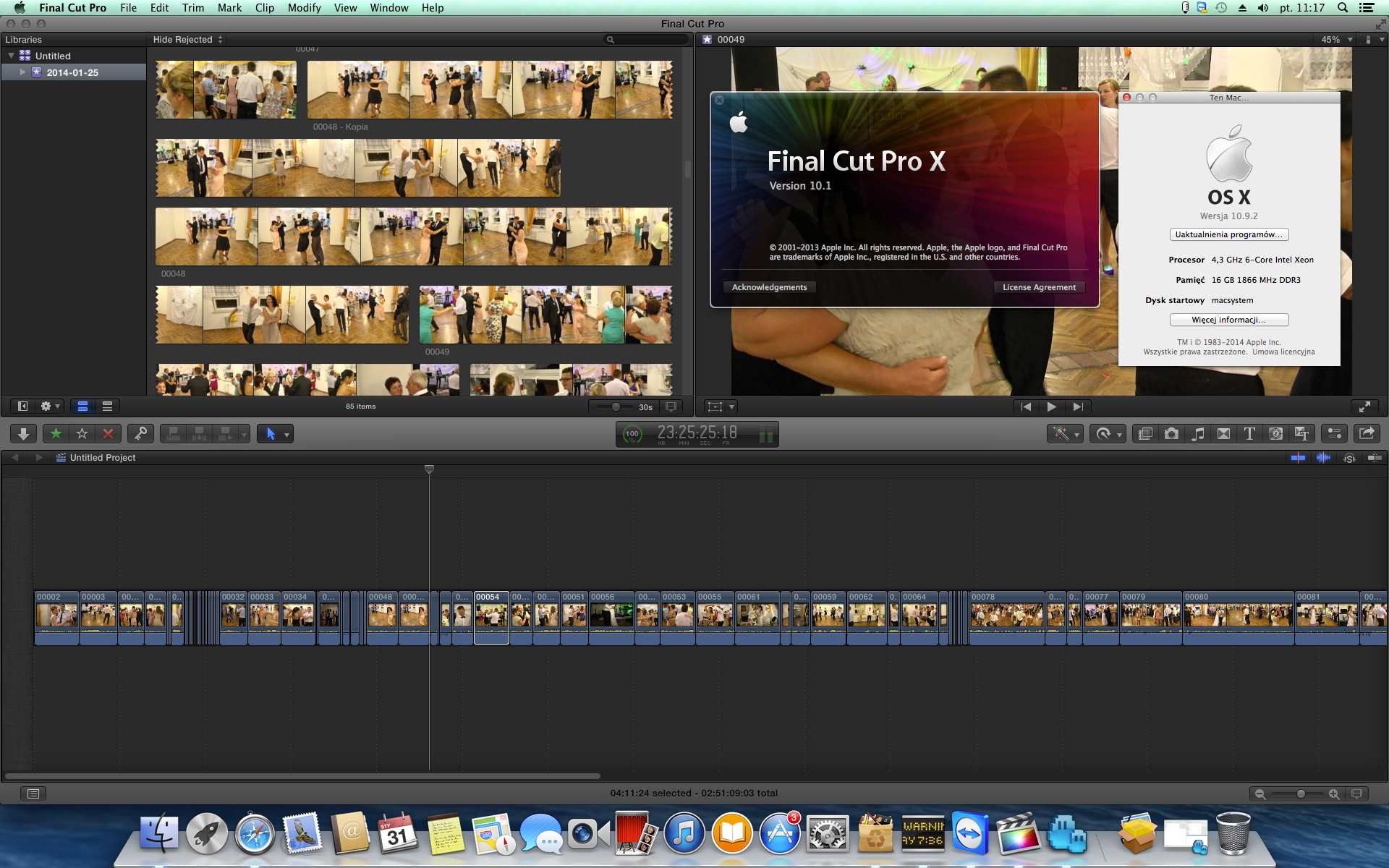Click timeline zoom out magnifier

(1260, 793)
